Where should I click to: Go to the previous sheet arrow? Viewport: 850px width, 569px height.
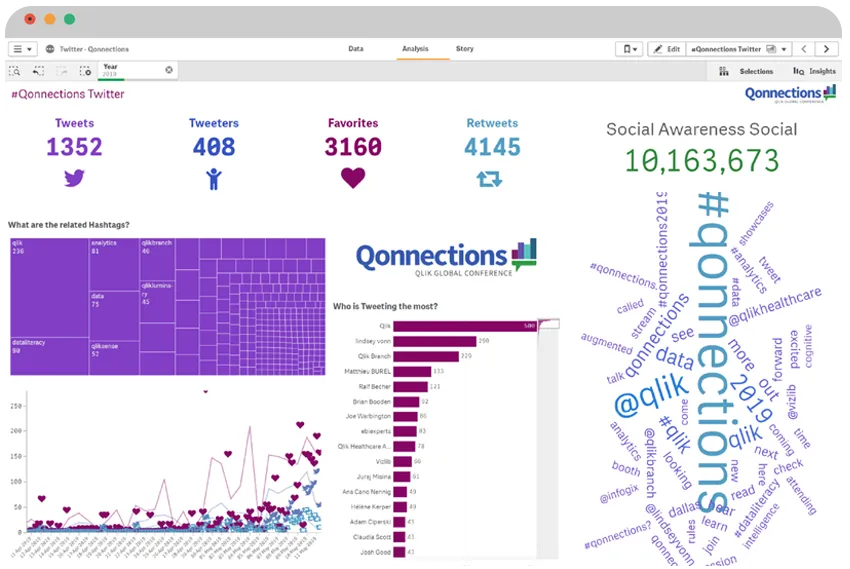coord(804,49)
